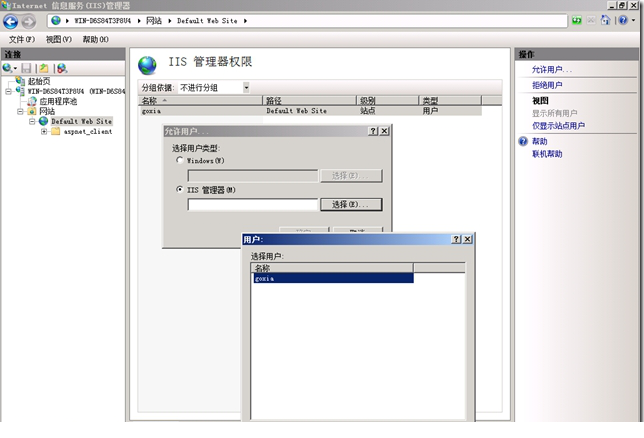Click the home icon in address bar
The image size is (644, 438).
[x=605, y=20]
